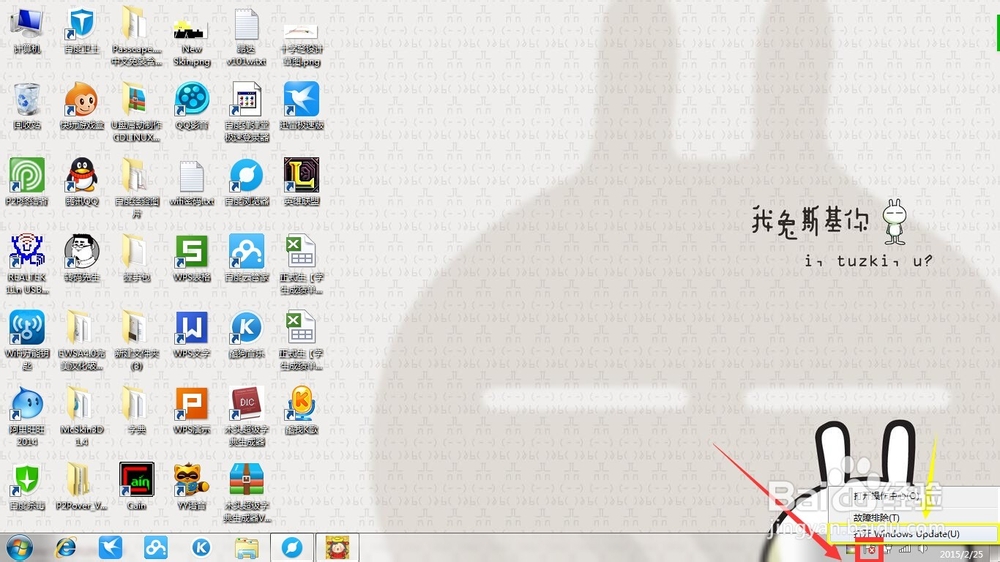Click the volume speaker tray icon
This screenshot has height=562, width=1000.
[922, 550]
